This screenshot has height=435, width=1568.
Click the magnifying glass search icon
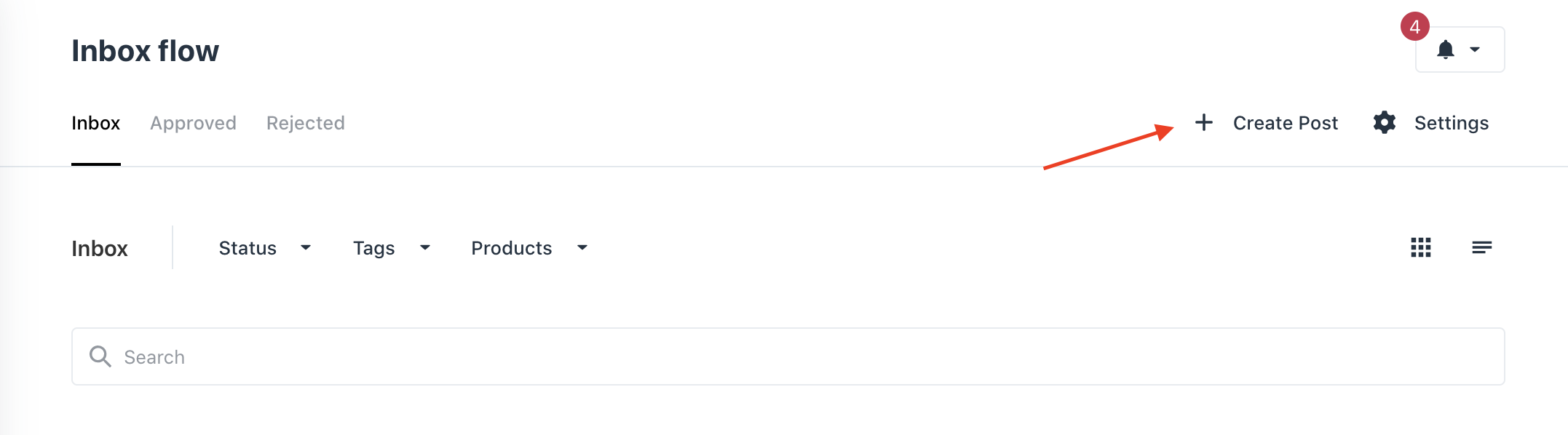(100, 356)
